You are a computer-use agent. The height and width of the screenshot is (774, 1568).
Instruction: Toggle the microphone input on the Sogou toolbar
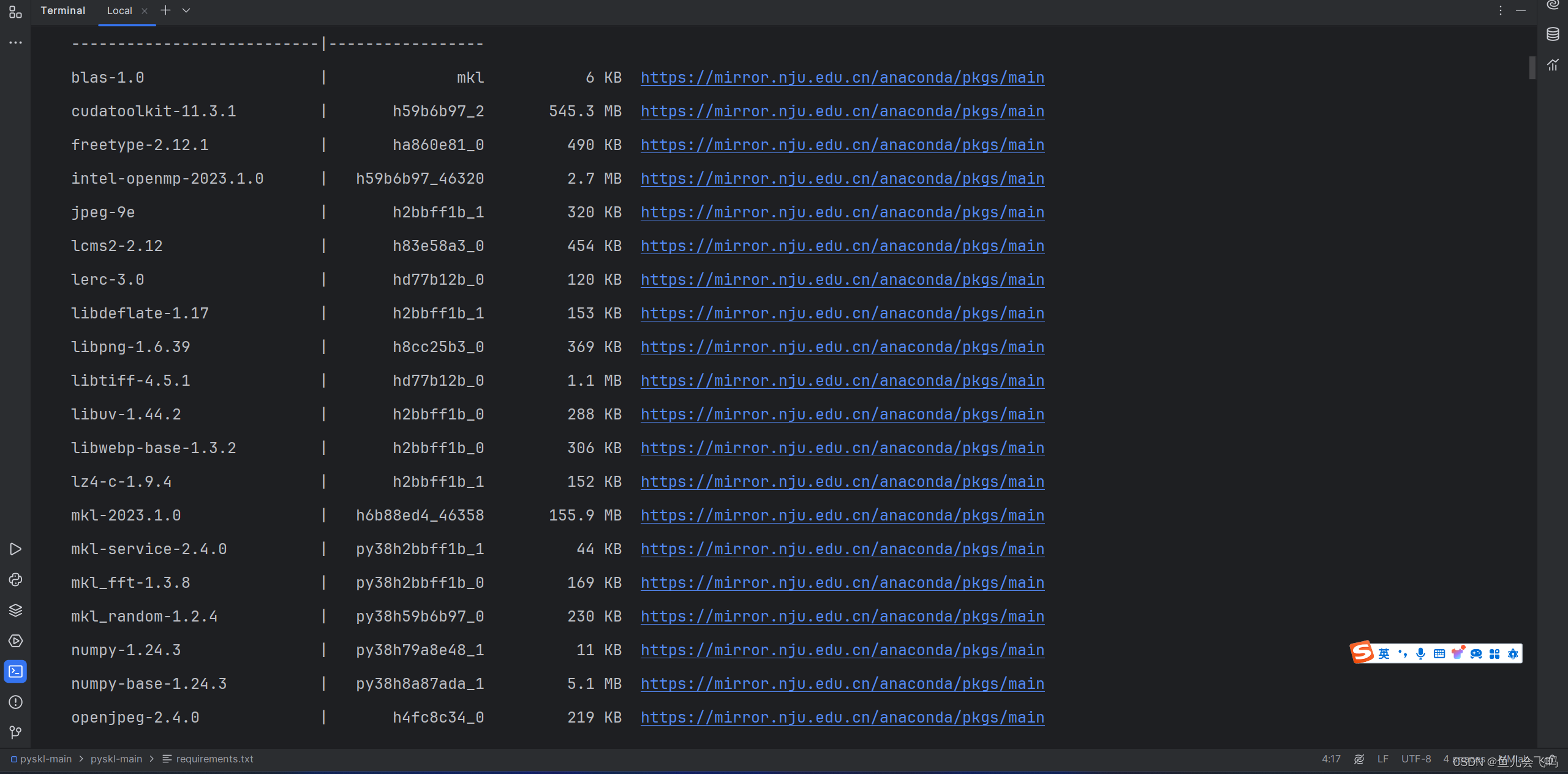click(1420, 653)
